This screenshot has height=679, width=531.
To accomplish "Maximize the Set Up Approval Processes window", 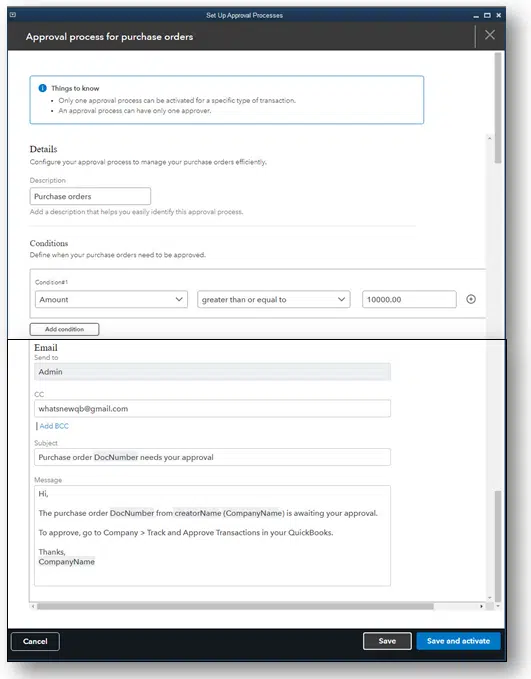I will (487, 15).
